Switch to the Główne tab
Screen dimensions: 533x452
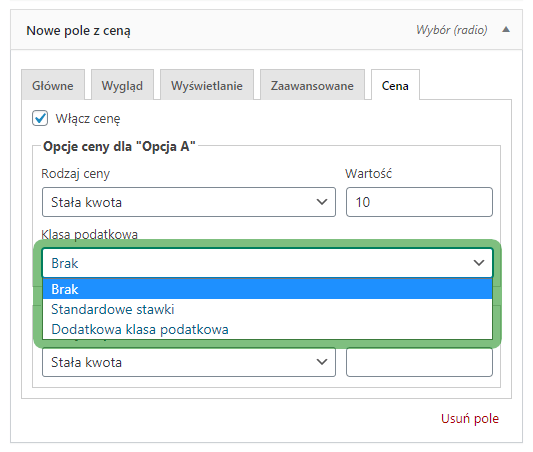(53, 85)
